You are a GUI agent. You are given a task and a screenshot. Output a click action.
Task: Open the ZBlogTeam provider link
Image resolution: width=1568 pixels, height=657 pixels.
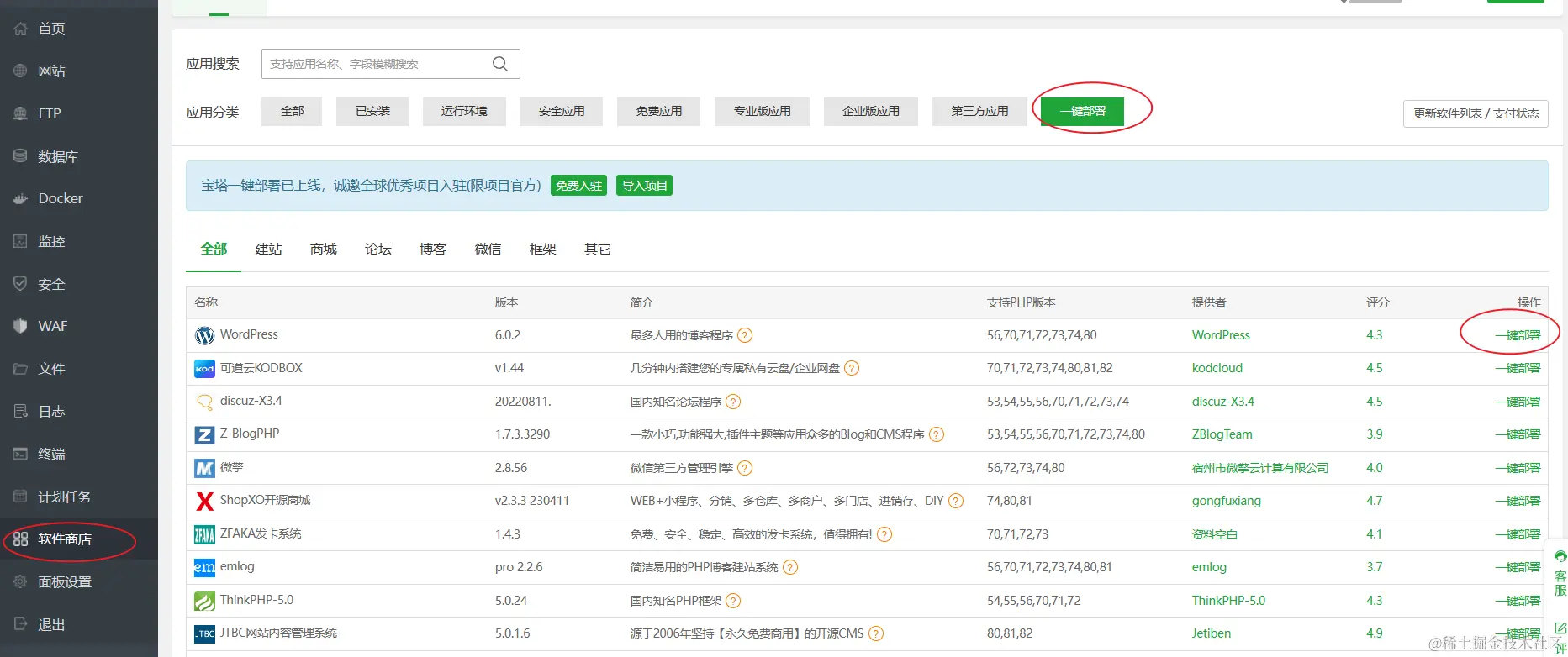[1222, 434]
